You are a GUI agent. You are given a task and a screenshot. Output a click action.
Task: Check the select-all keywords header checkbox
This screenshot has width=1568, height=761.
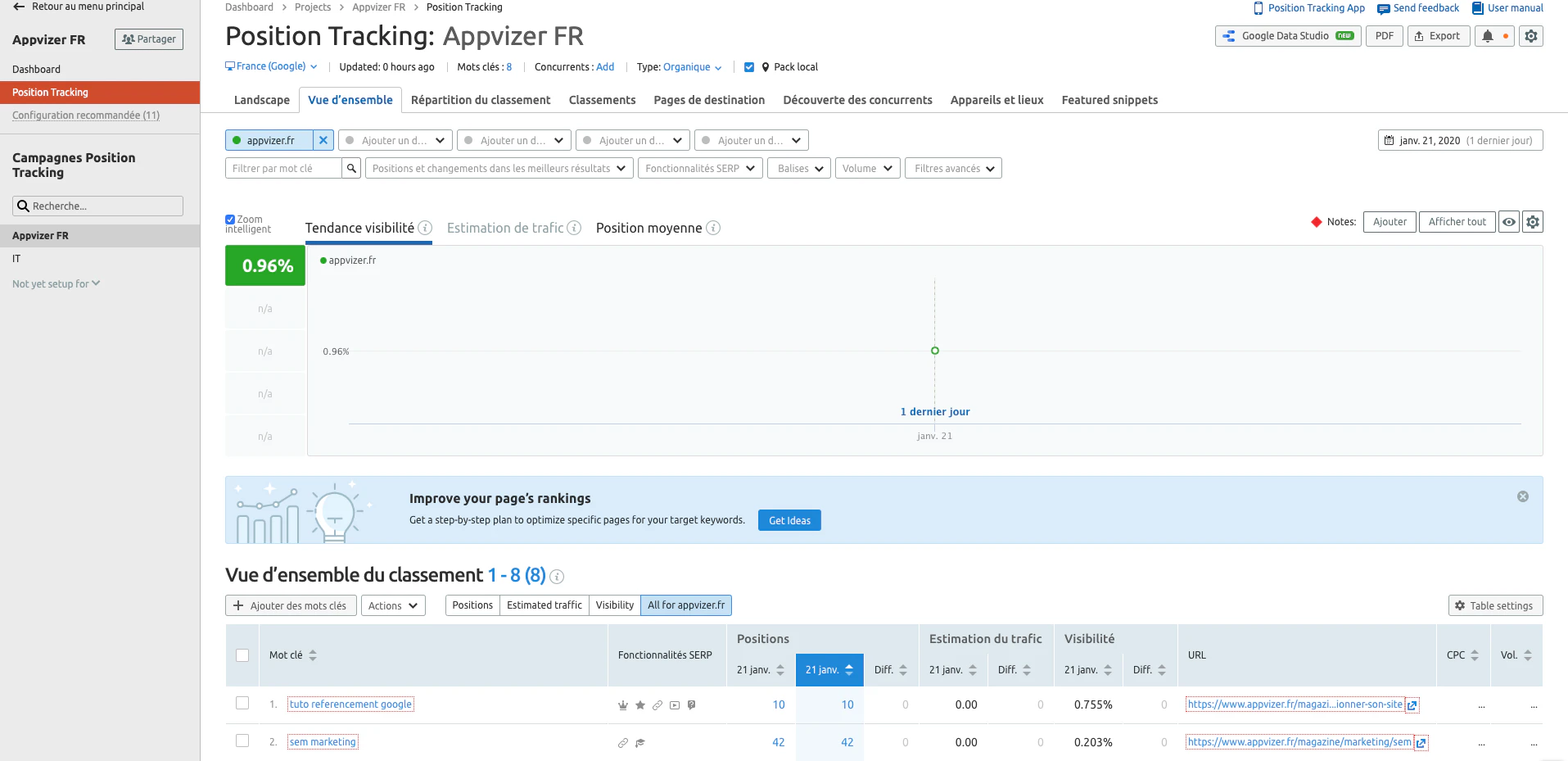click(x=242, y=655)
